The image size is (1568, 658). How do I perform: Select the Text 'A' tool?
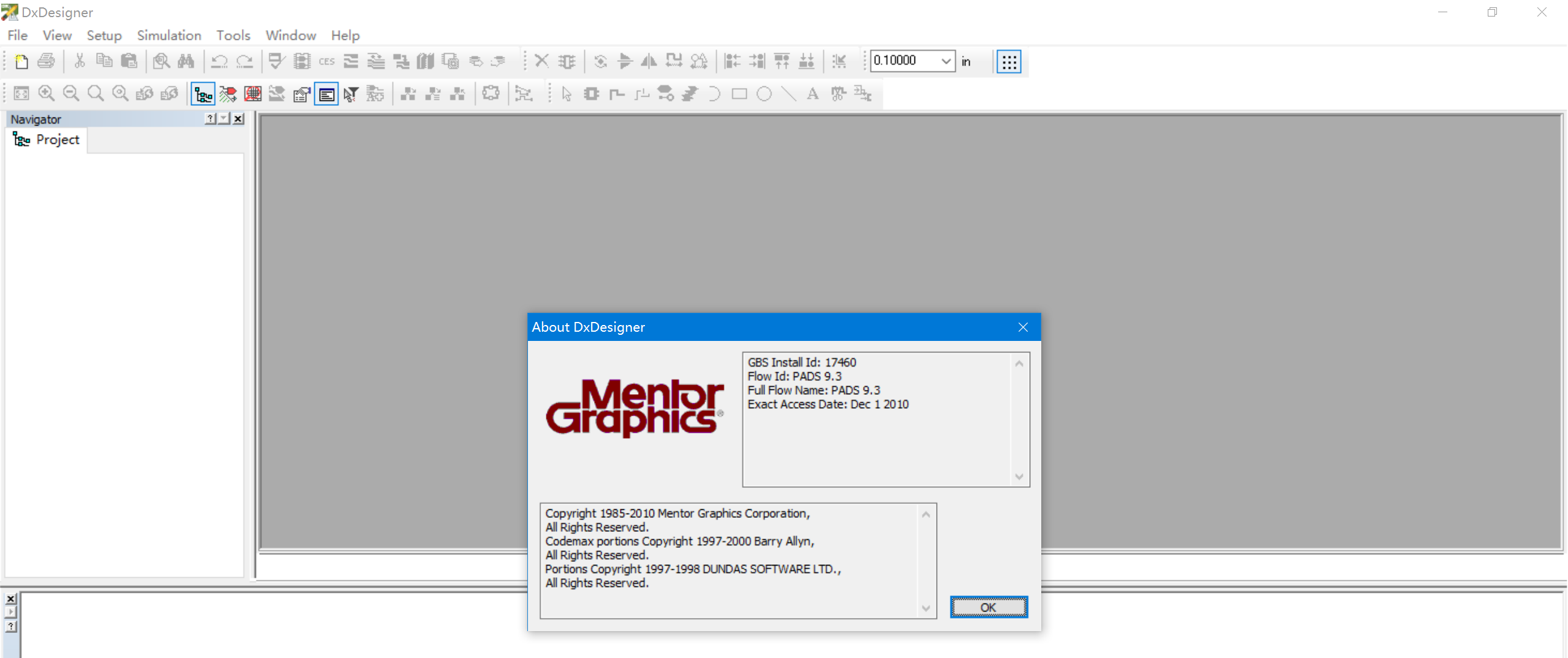point(813,94)
